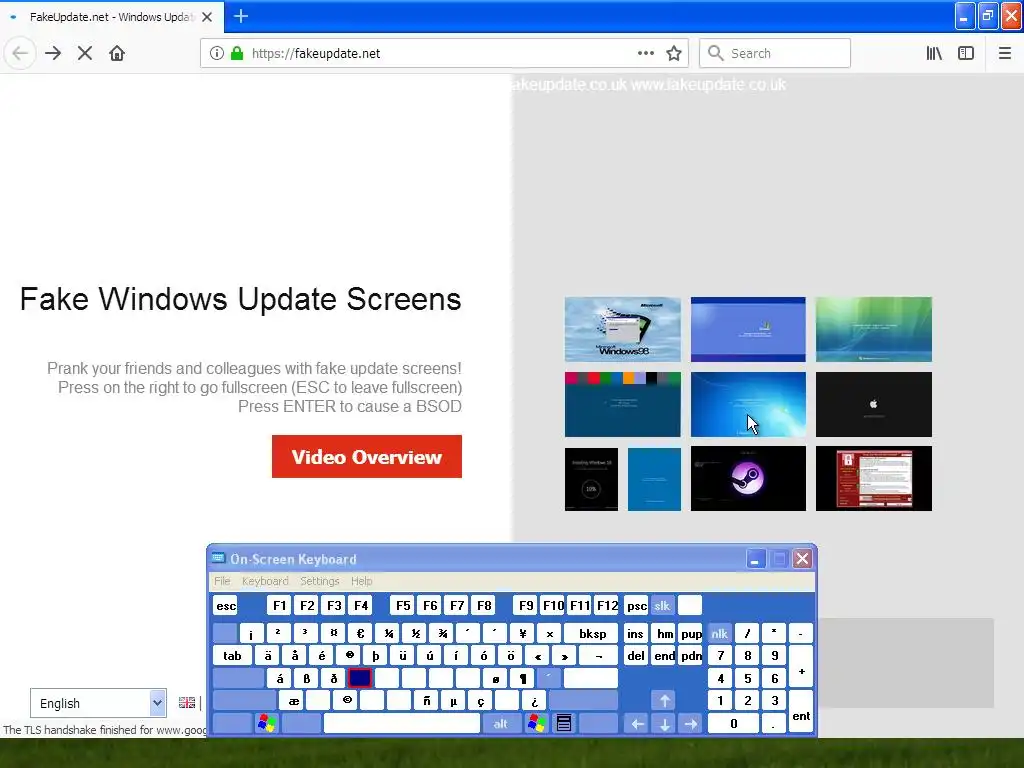Launch the Apple logo black screen thumbnail

pyautogui.click(x=874, y=404)
